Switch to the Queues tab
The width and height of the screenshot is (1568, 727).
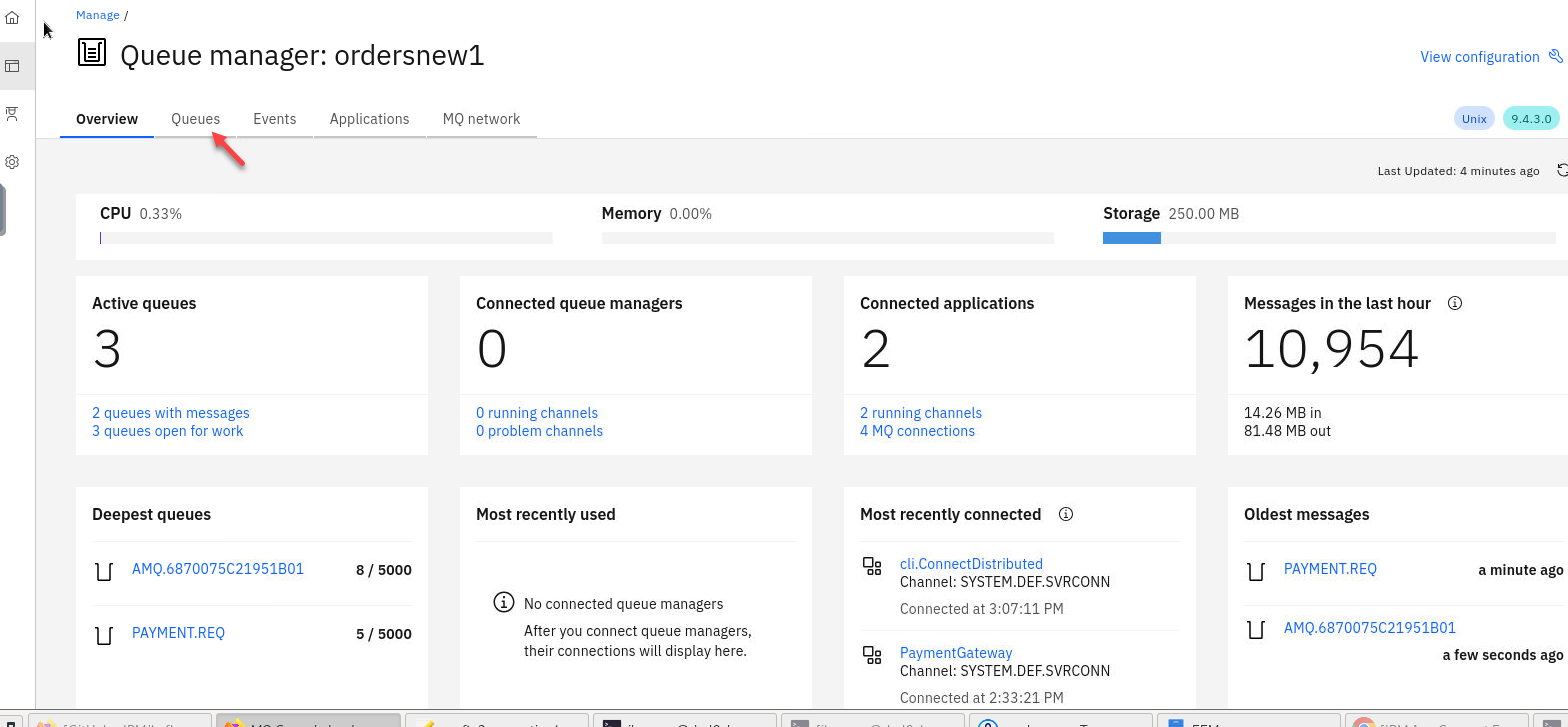[195, 119]
